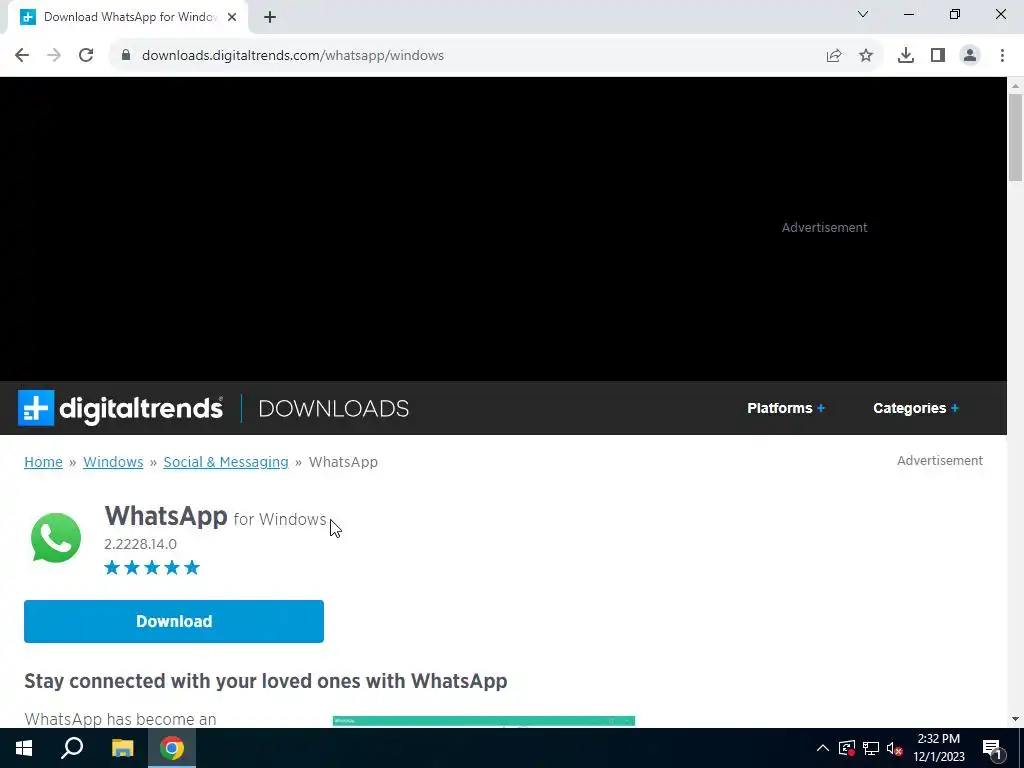
Task: Click the WhatsApp title heading
Action: pos(166,516)
